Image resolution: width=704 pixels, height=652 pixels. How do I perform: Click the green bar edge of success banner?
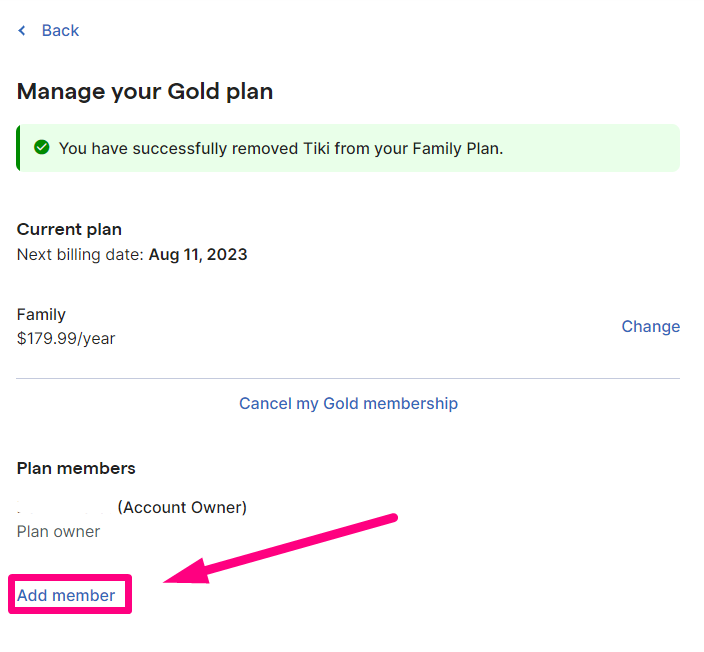(x=18, y=148)
